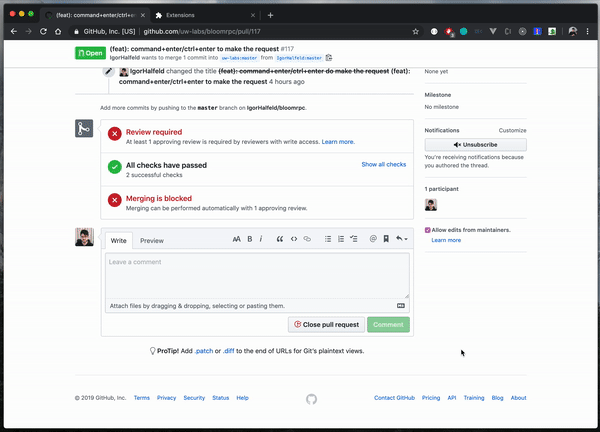Open the Privacy footer link
The height and width of the screenshot is (432, 600).
[x=166, y=398]
